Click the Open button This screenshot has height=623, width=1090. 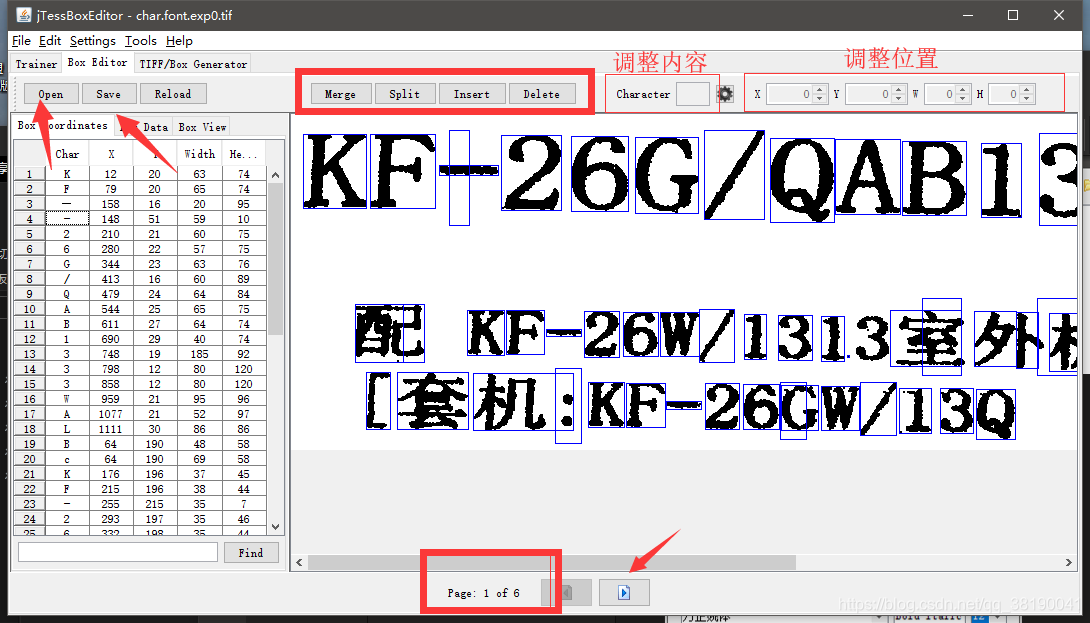point(51,94)
